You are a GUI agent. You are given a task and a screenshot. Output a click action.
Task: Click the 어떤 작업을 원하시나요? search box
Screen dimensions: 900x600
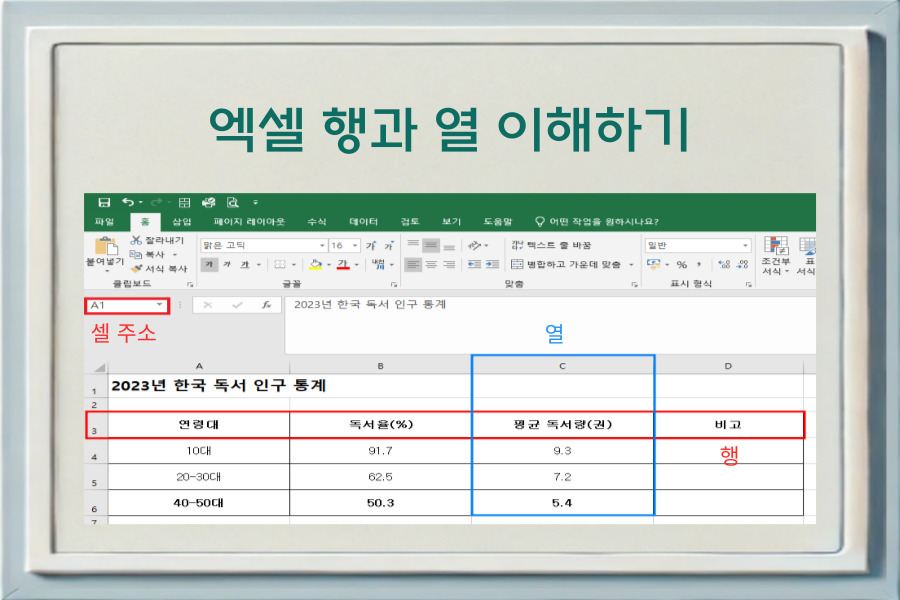tap(597, 222)
